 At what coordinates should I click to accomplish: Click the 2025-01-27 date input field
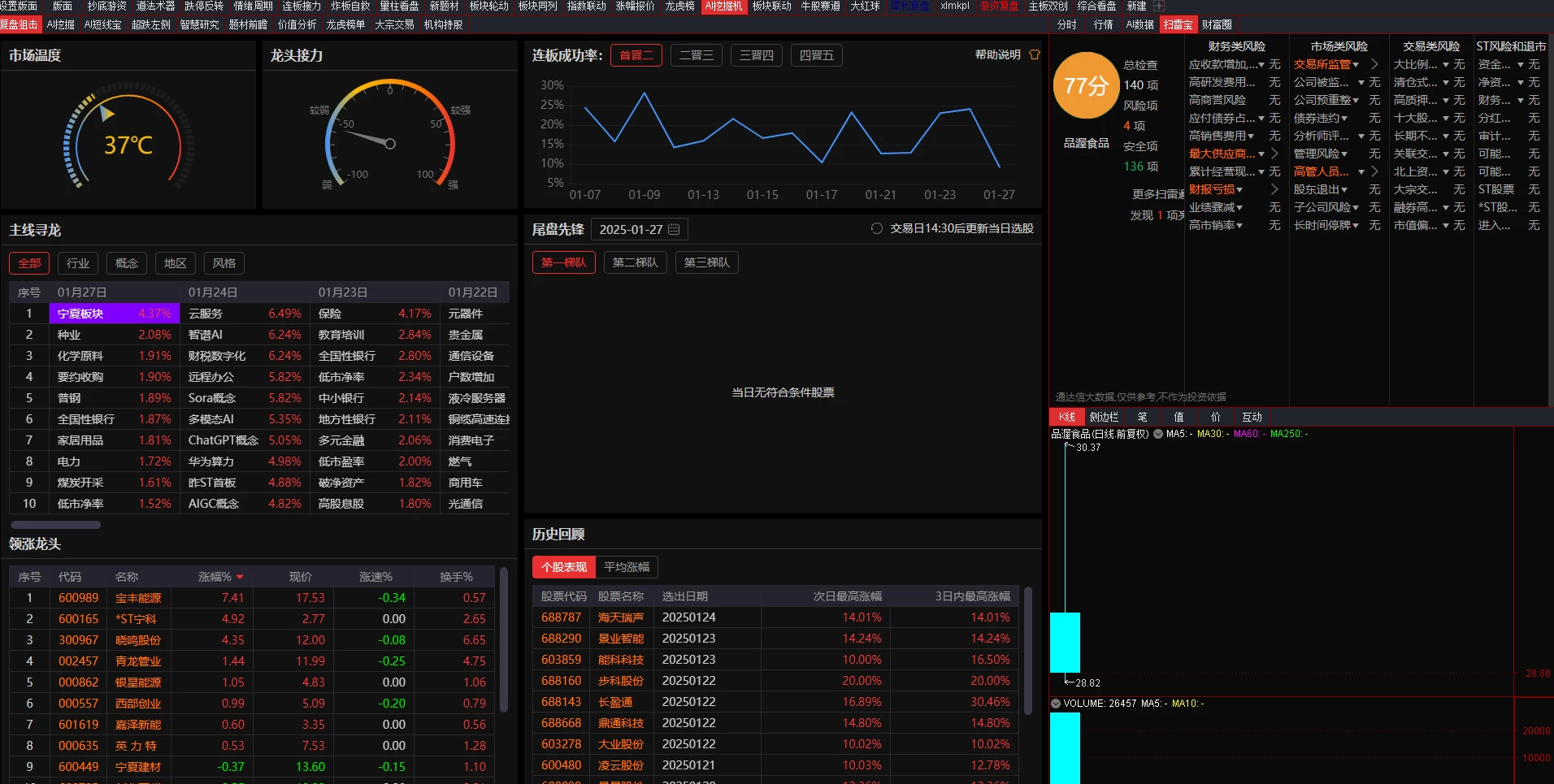(x=640, y=229)
